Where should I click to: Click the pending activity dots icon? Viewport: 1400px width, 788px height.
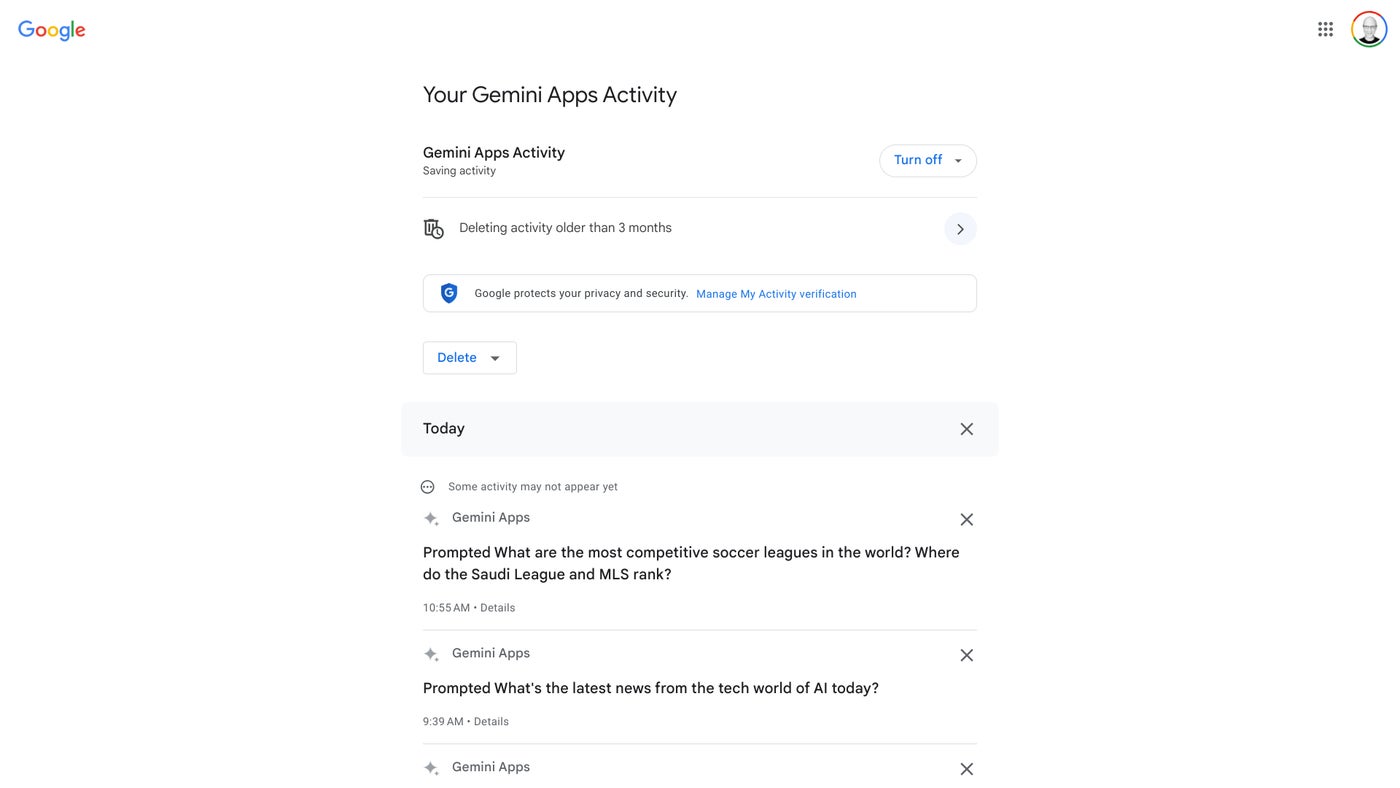point(428,487)
